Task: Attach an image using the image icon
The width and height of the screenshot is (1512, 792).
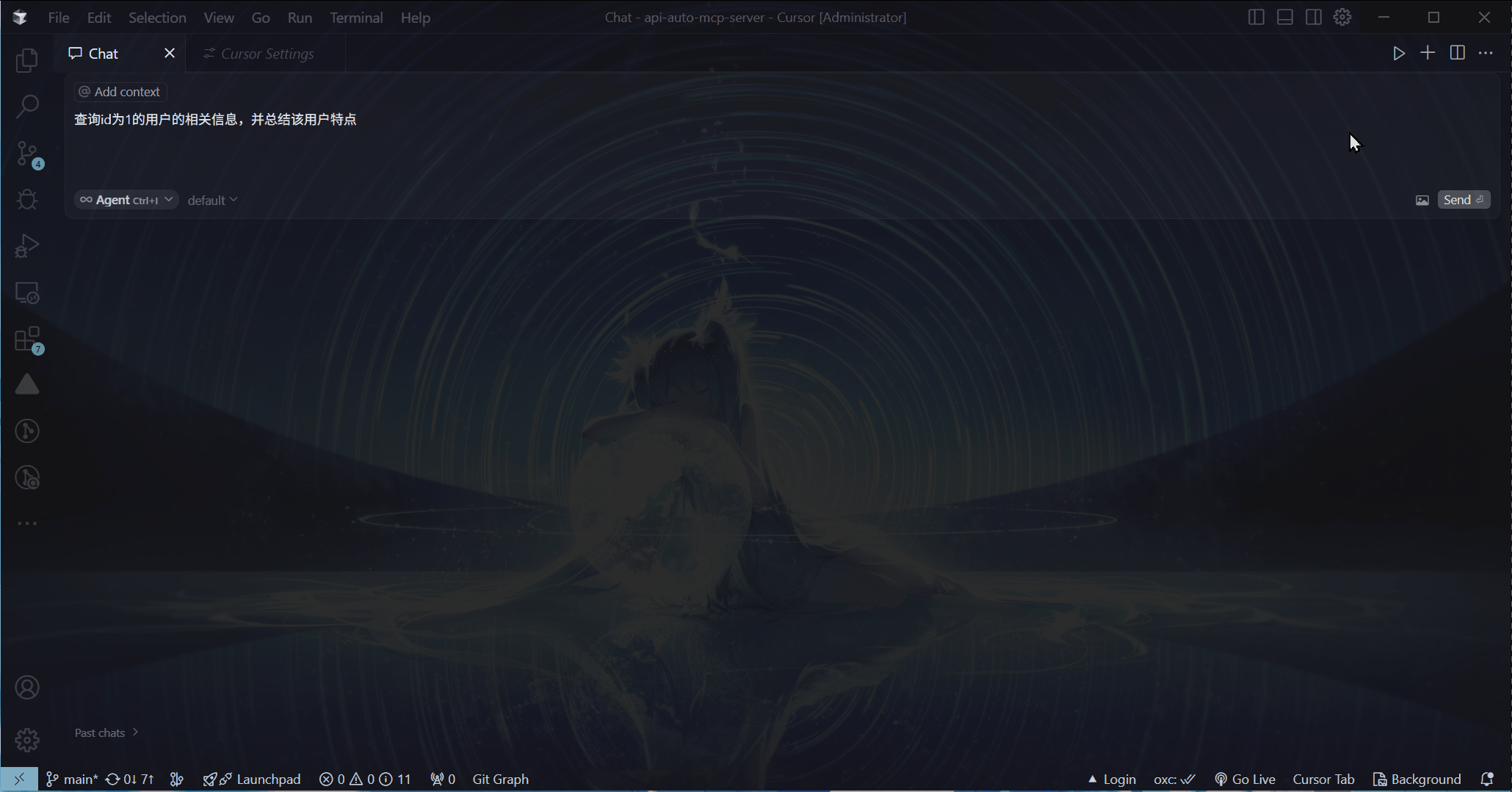Action: (1422, 201)
